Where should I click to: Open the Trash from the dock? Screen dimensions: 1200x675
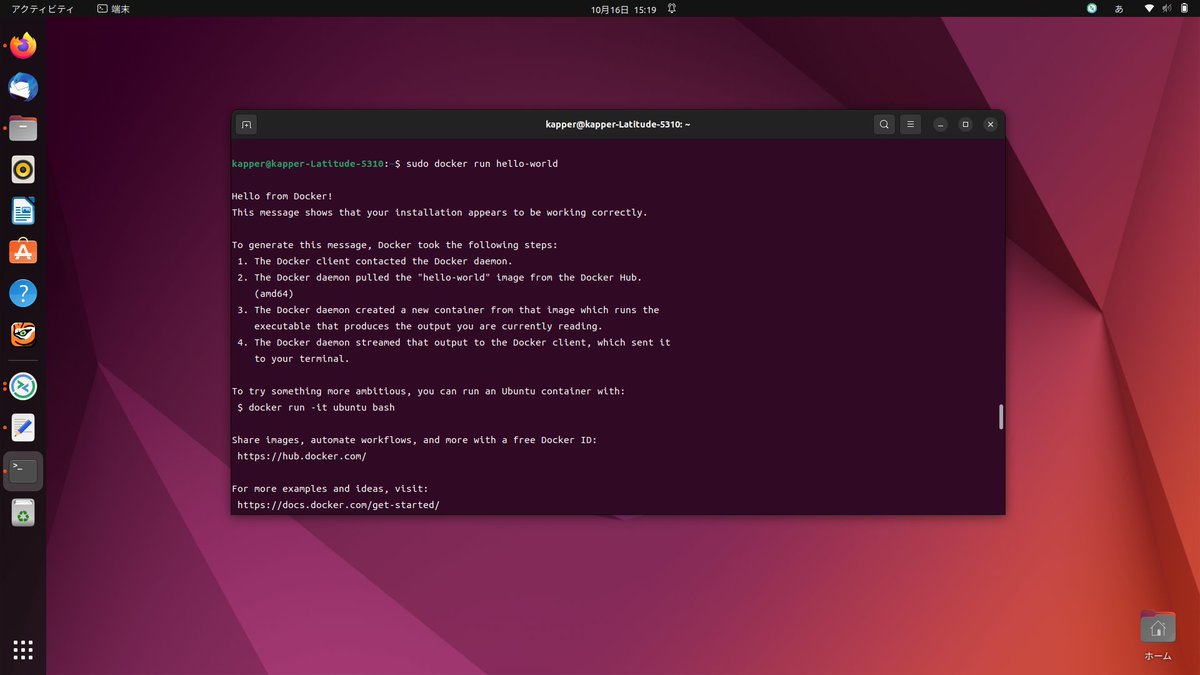[x=23, y=512]
